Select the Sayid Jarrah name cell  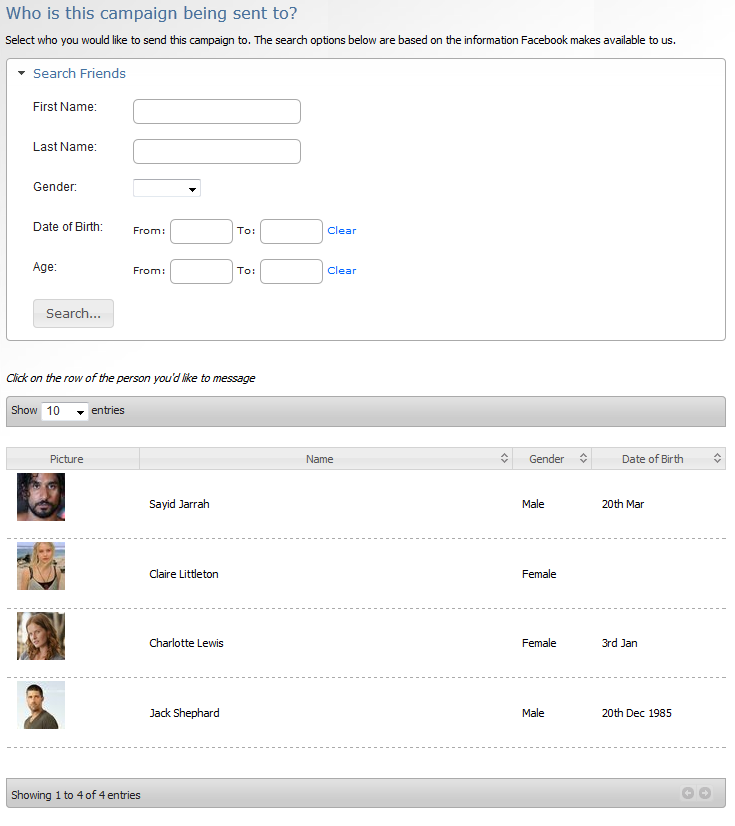point(179,504)
